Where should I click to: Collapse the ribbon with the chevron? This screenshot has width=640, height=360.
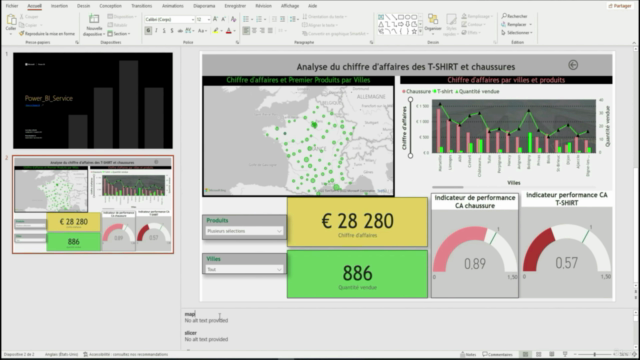click(634, 42)
